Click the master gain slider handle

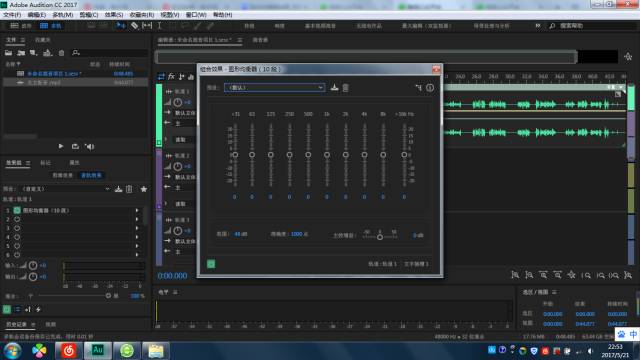coord(380,237)
